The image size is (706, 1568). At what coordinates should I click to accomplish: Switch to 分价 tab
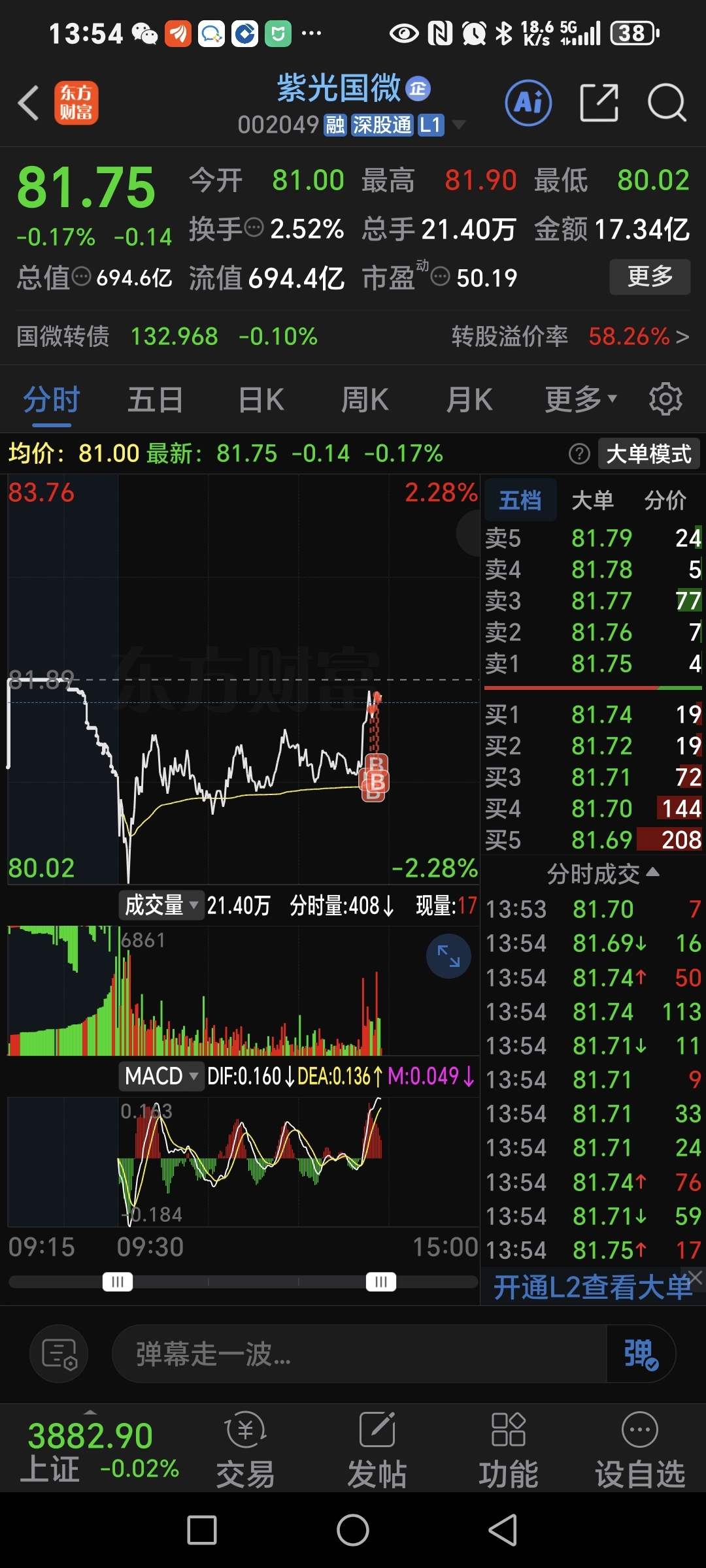665,500
